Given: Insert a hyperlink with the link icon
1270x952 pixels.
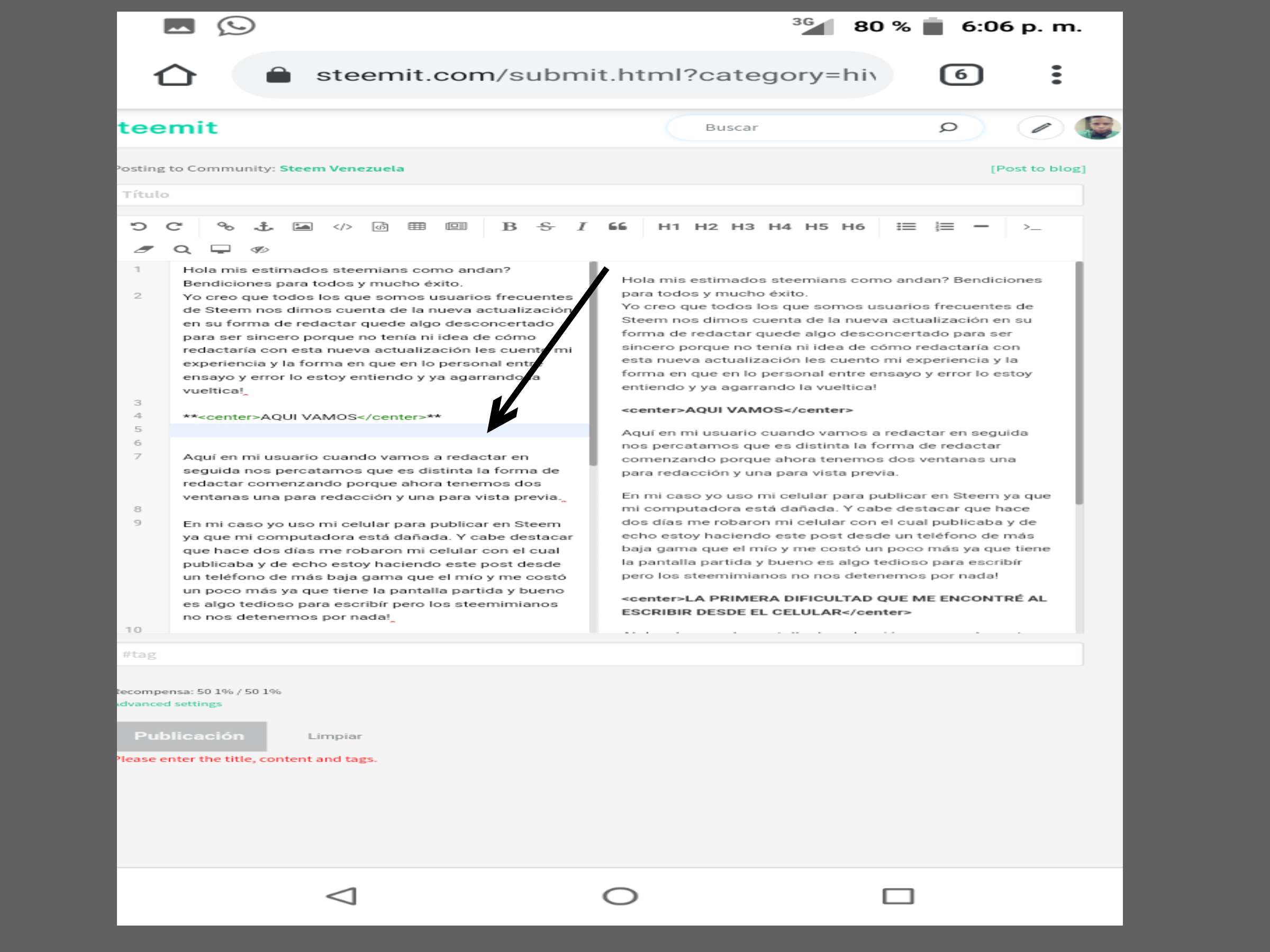Looking at the screenshot, I should (225, 227).
